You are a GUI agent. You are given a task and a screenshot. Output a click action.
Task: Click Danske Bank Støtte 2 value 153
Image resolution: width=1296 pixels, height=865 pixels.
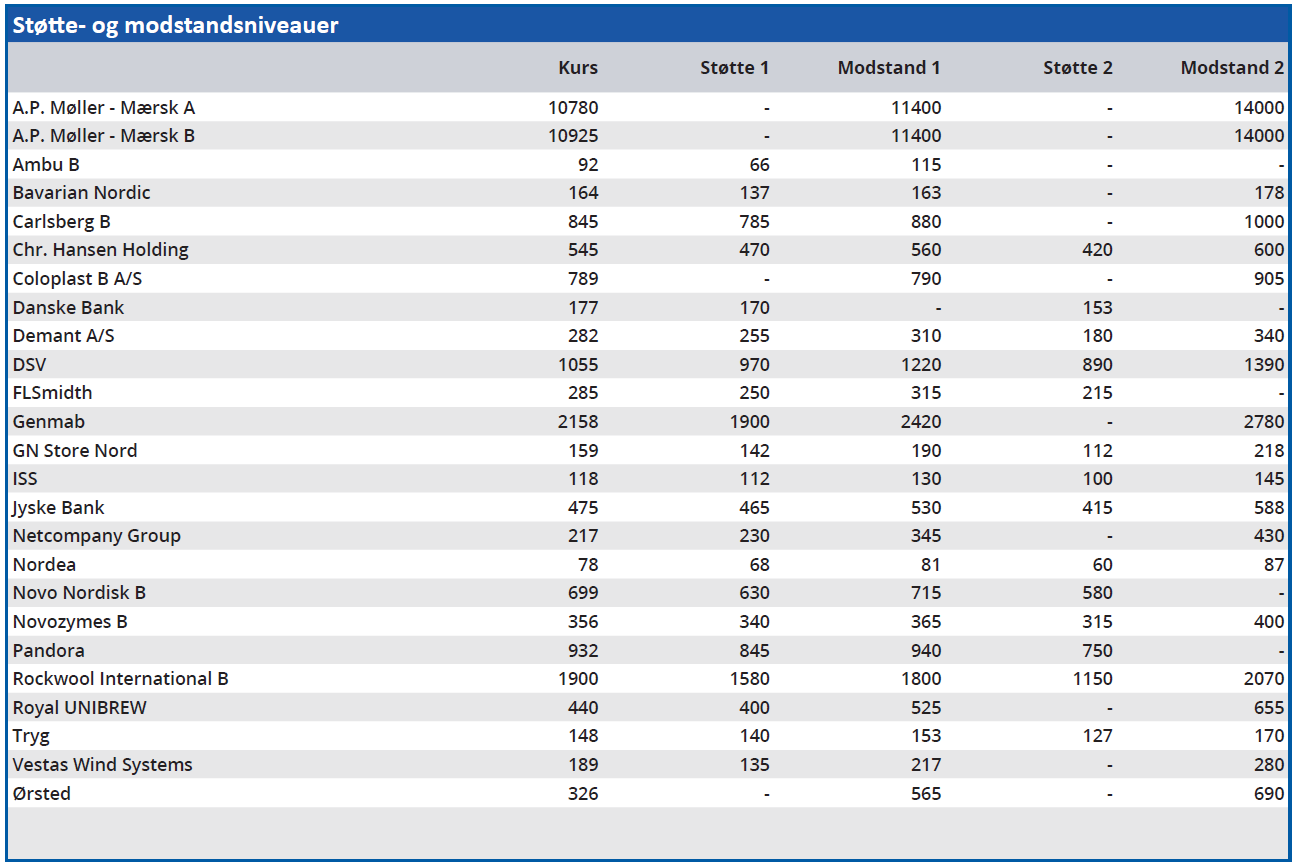pos(1097,307)
